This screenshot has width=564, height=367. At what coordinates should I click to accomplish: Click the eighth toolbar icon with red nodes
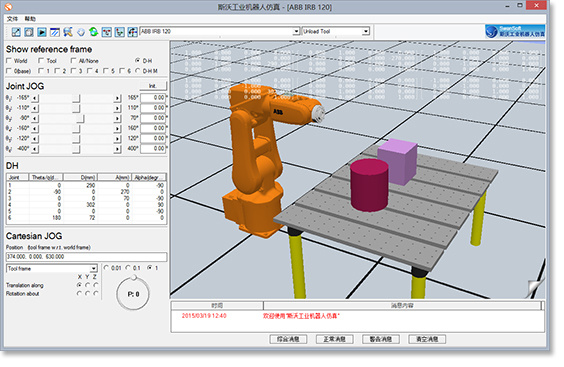106,32
